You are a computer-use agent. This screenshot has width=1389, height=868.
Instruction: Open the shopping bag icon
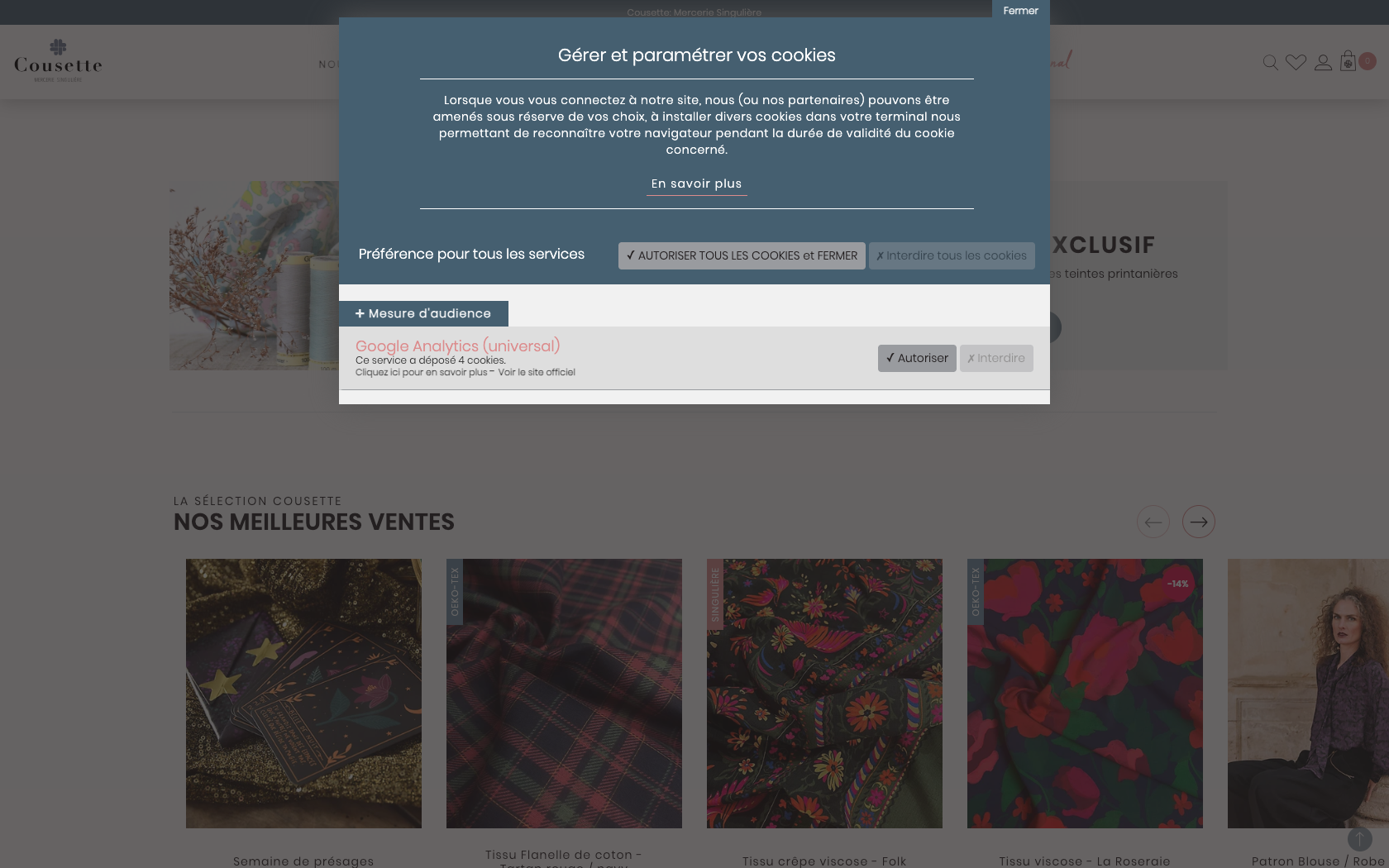[x=1348, y=61]
